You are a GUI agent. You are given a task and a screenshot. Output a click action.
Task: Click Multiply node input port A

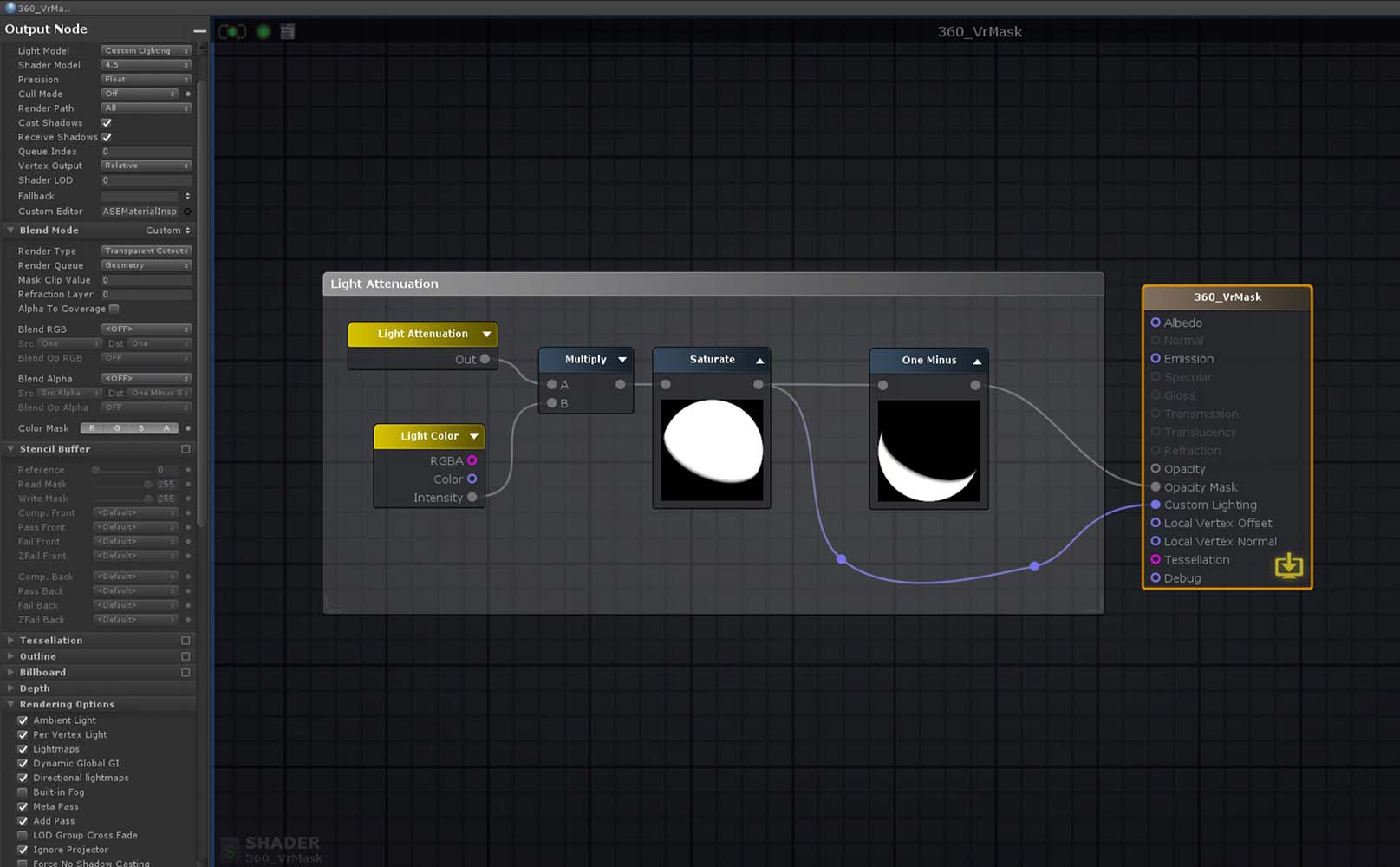(x=551, y=384)
